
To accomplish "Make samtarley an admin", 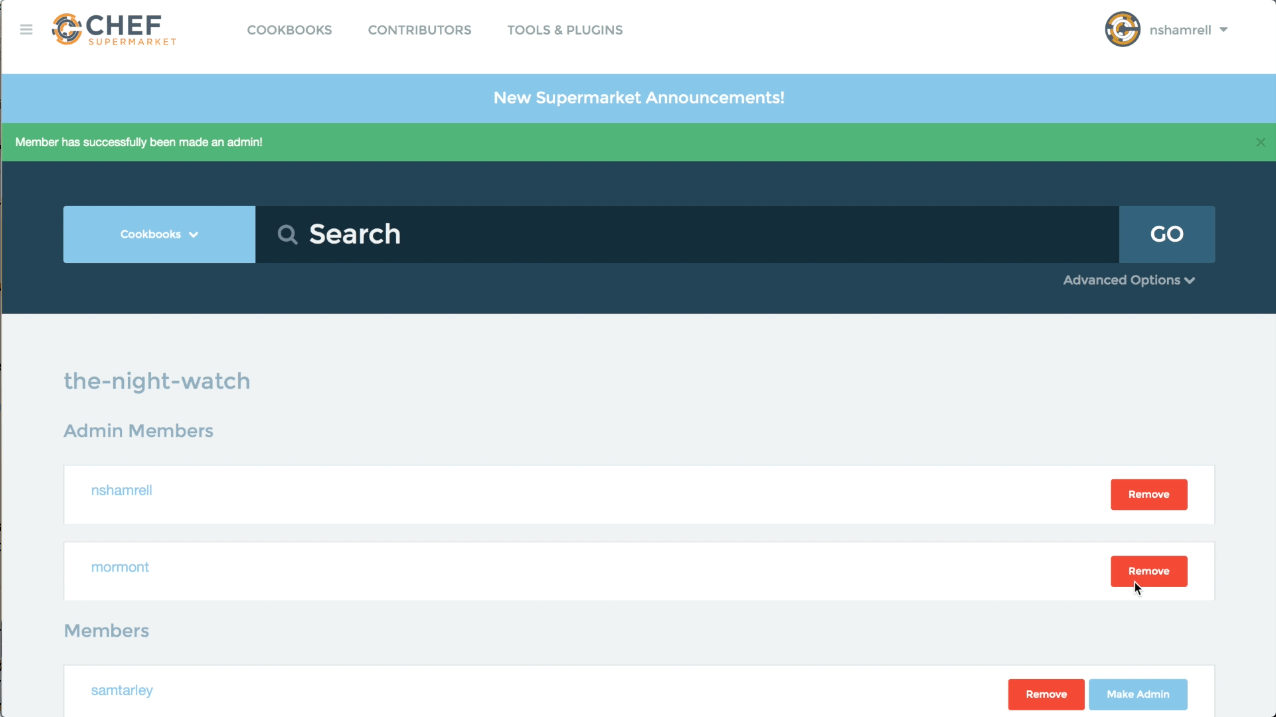I will [1137, 694].
